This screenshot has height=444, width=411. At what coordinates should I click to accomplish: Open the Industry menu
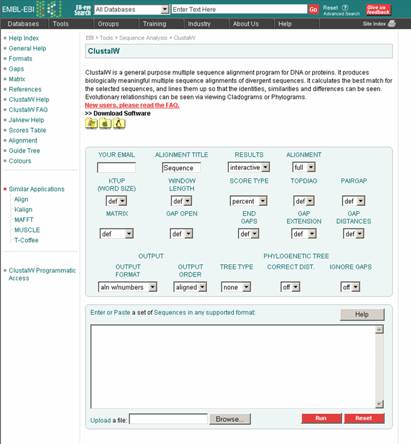point(199,24)
